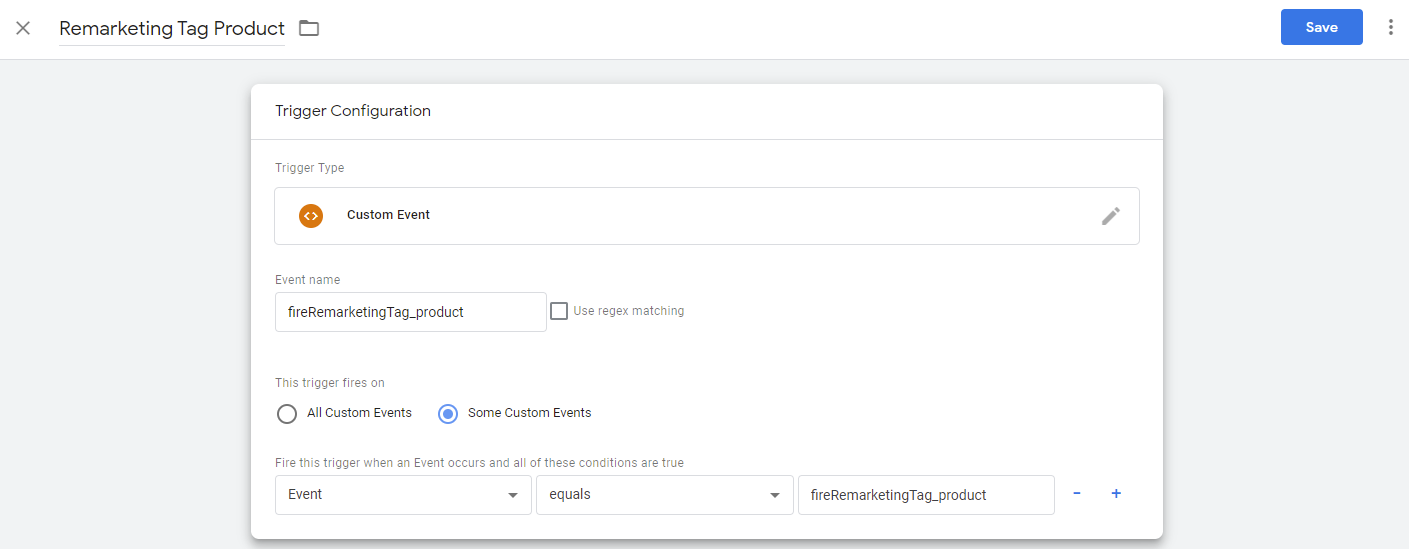
Task: Click the Remarketing Tag Product name field
Action: coord(172,29)
